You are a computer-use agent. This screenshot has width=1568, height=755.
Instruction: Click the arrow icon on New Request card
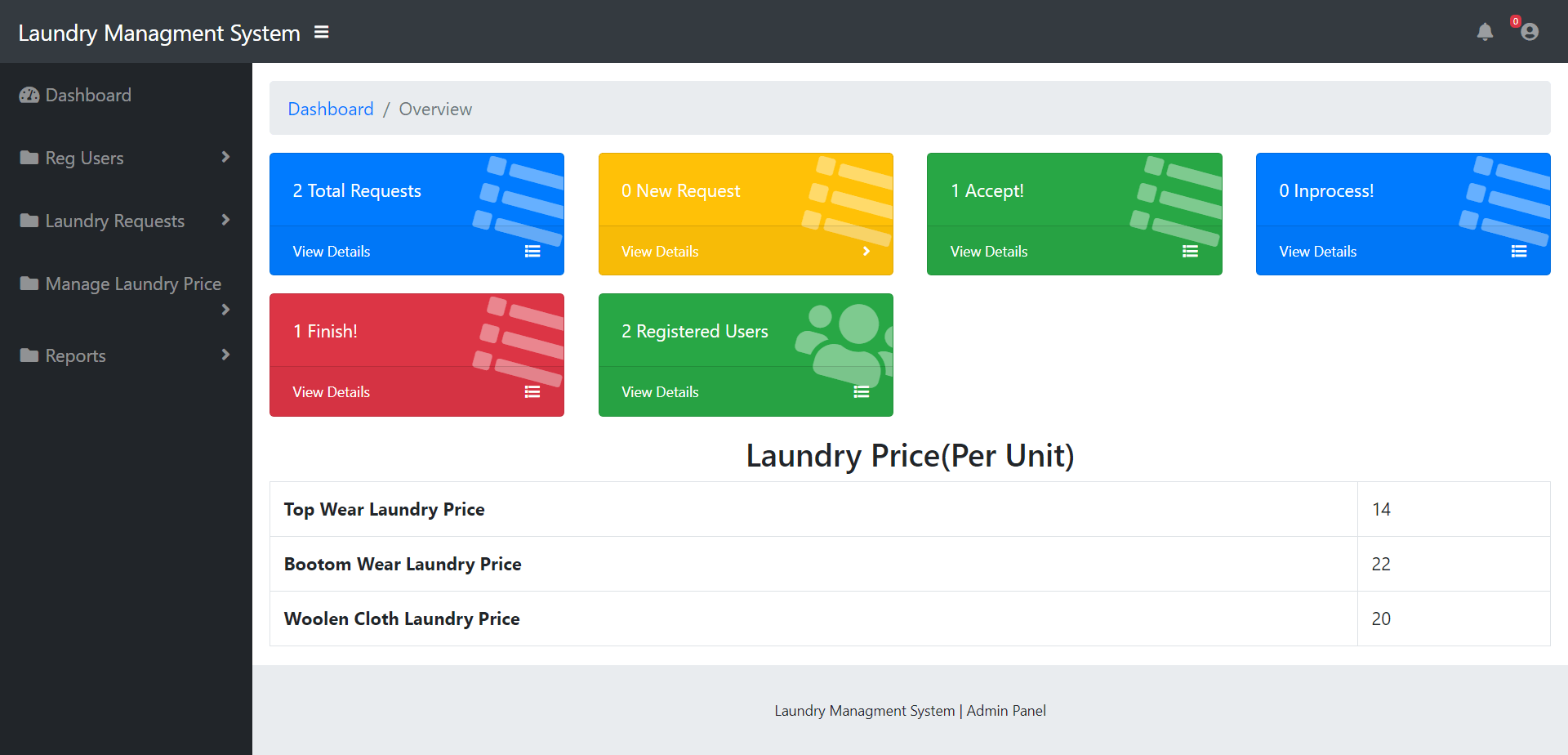[x=866, y=251]
